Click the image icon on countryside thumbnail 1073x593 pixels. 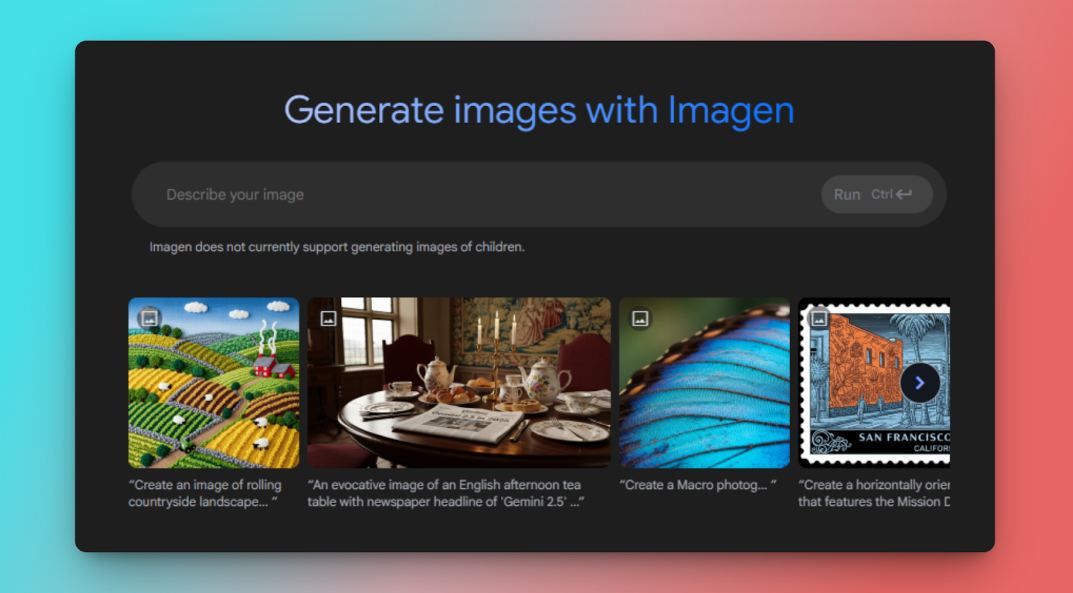(x=149, y=318)
